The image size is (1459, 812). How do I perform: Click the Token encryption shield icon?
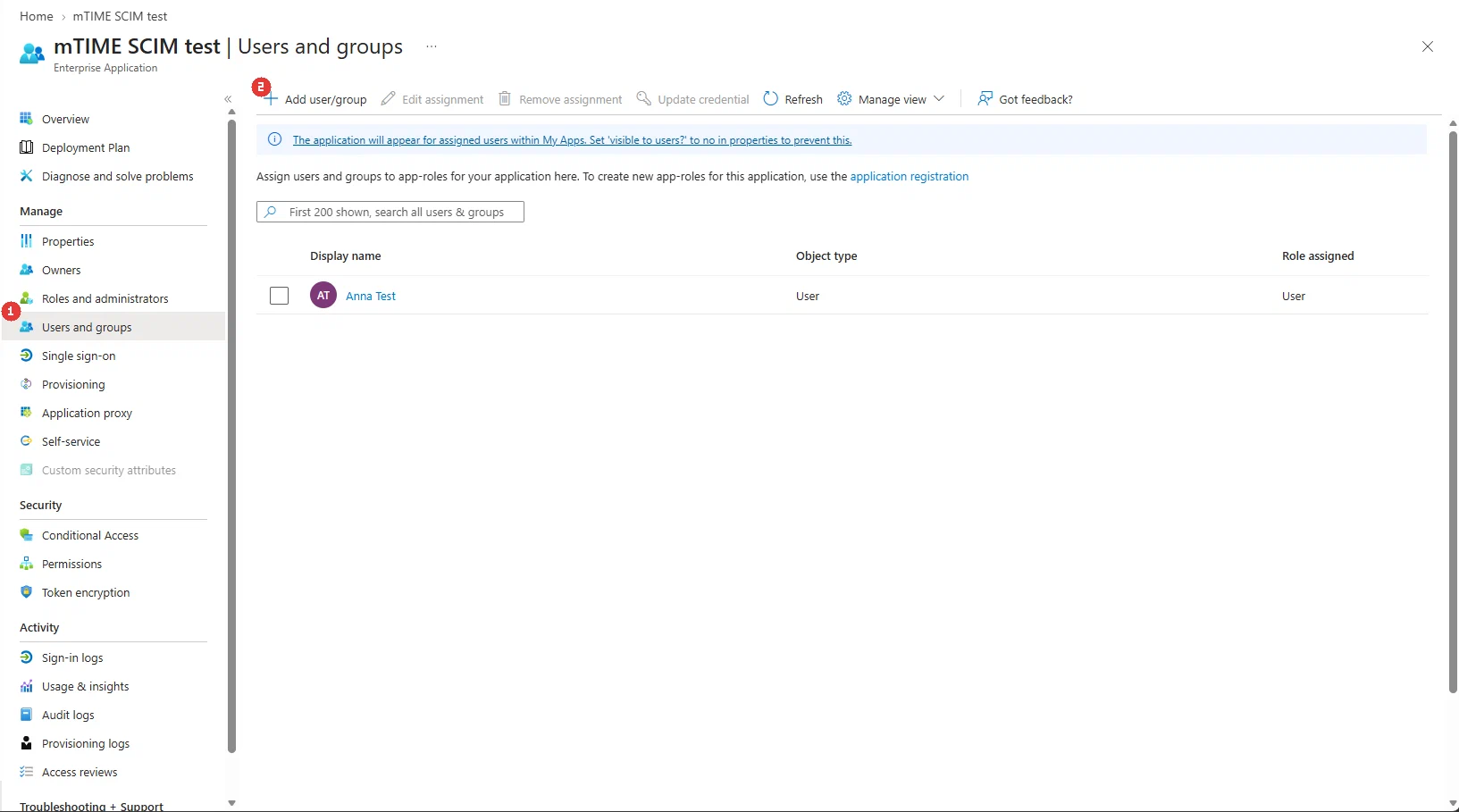click(26, 592)
